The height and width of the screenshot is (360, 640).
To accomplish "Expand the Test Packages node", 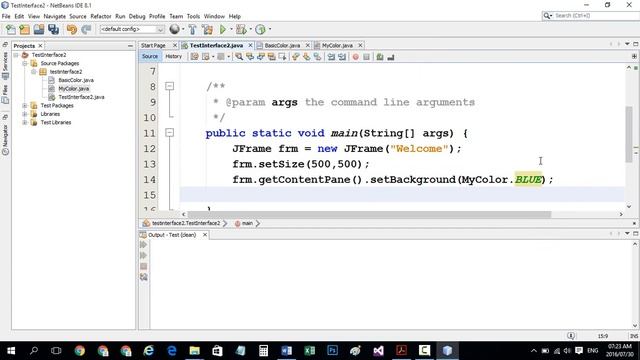I will 24,106.
